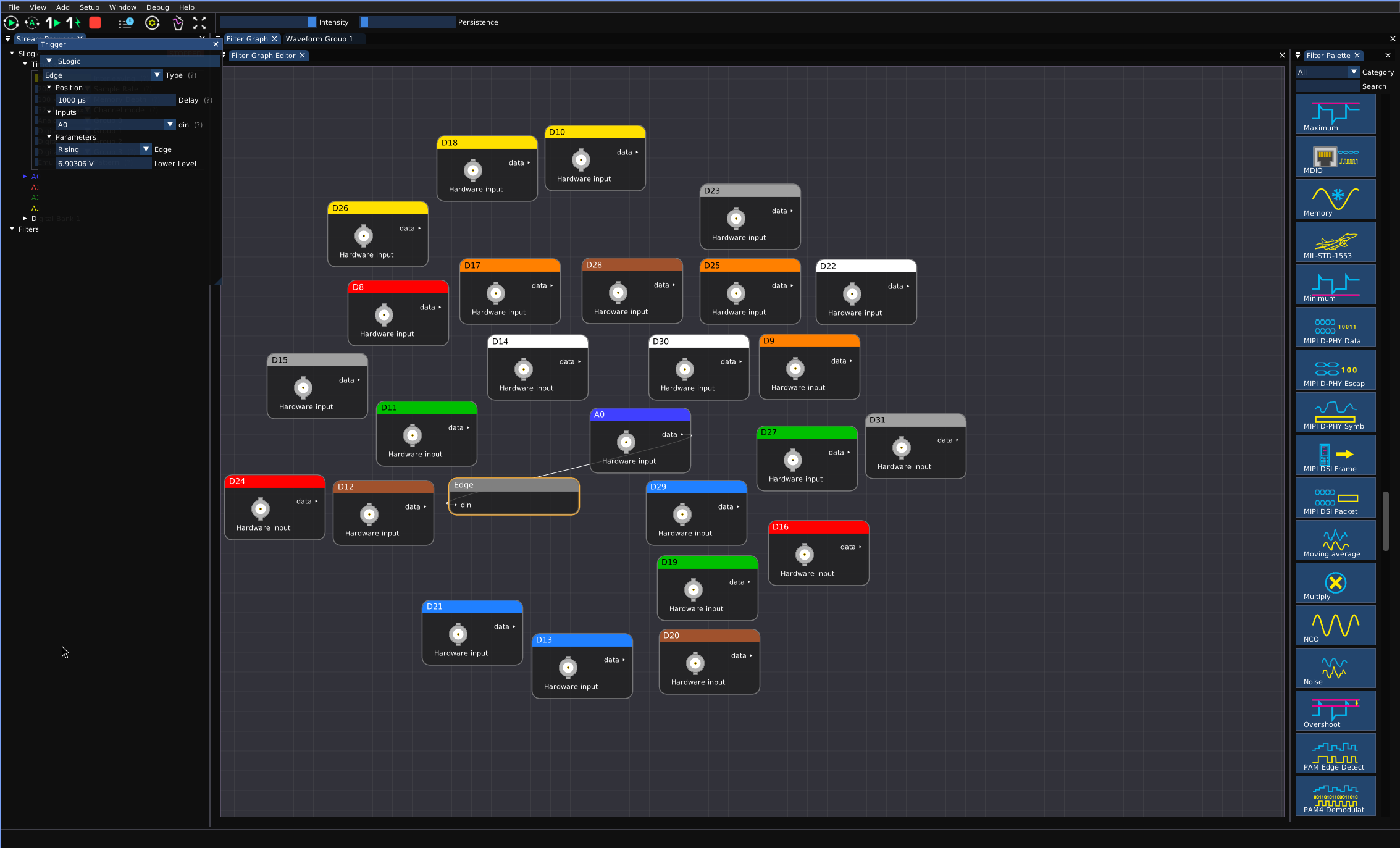The height and width of the screenshot is (848, 1400).
Task: Select the Minimum filter icon
Action: click(1335, 285)
